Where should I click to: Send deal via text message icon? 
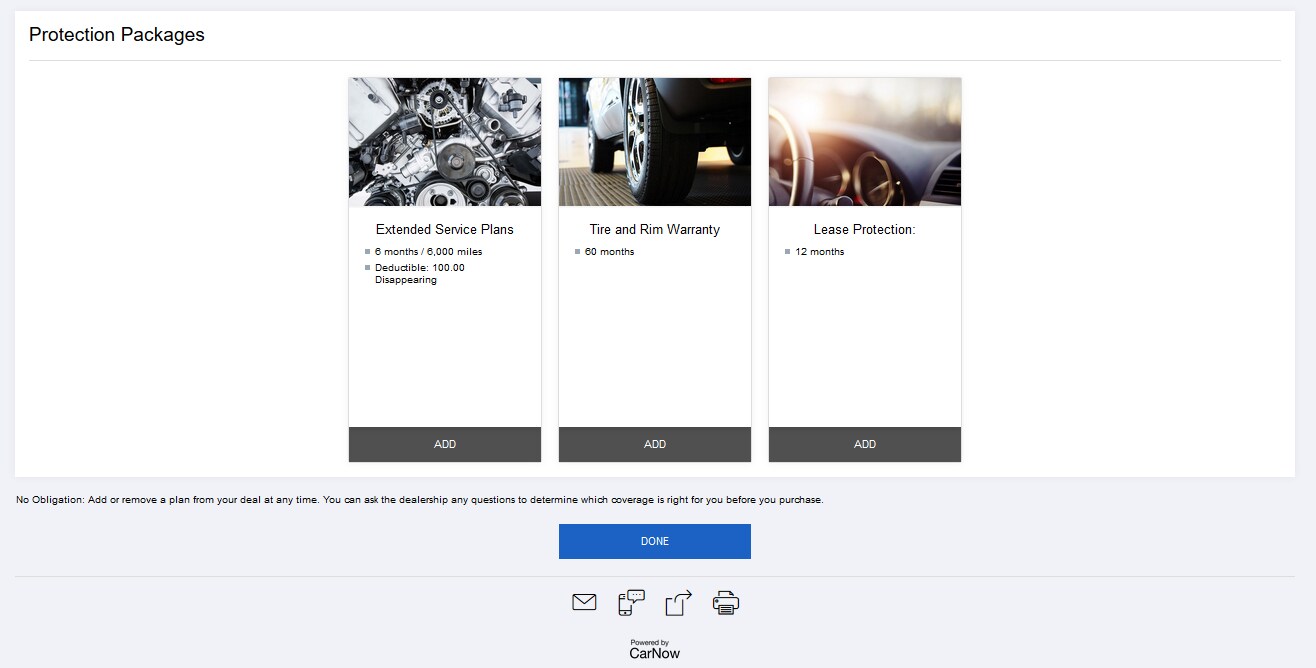pyautogui.click(x=631, y=602)
